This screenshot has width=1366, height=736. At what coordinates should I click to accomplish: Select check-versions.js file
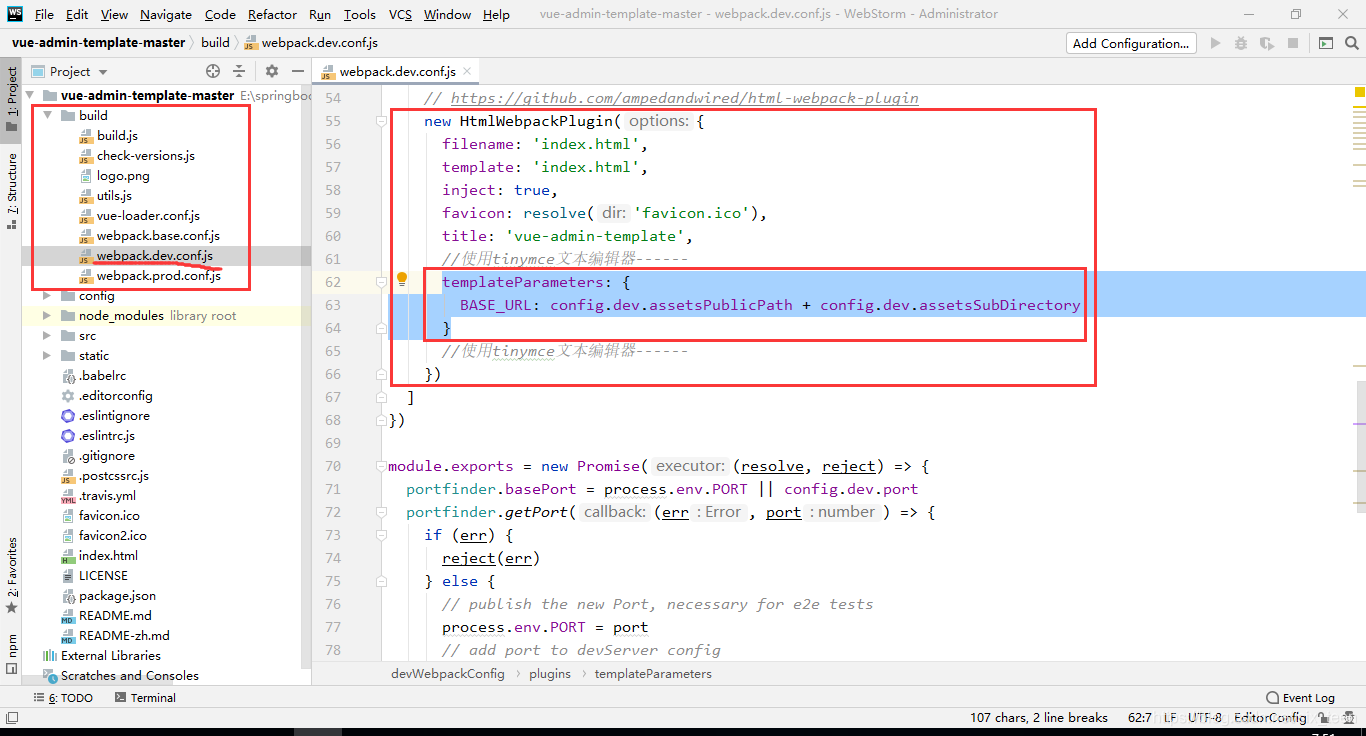(145, 156)
